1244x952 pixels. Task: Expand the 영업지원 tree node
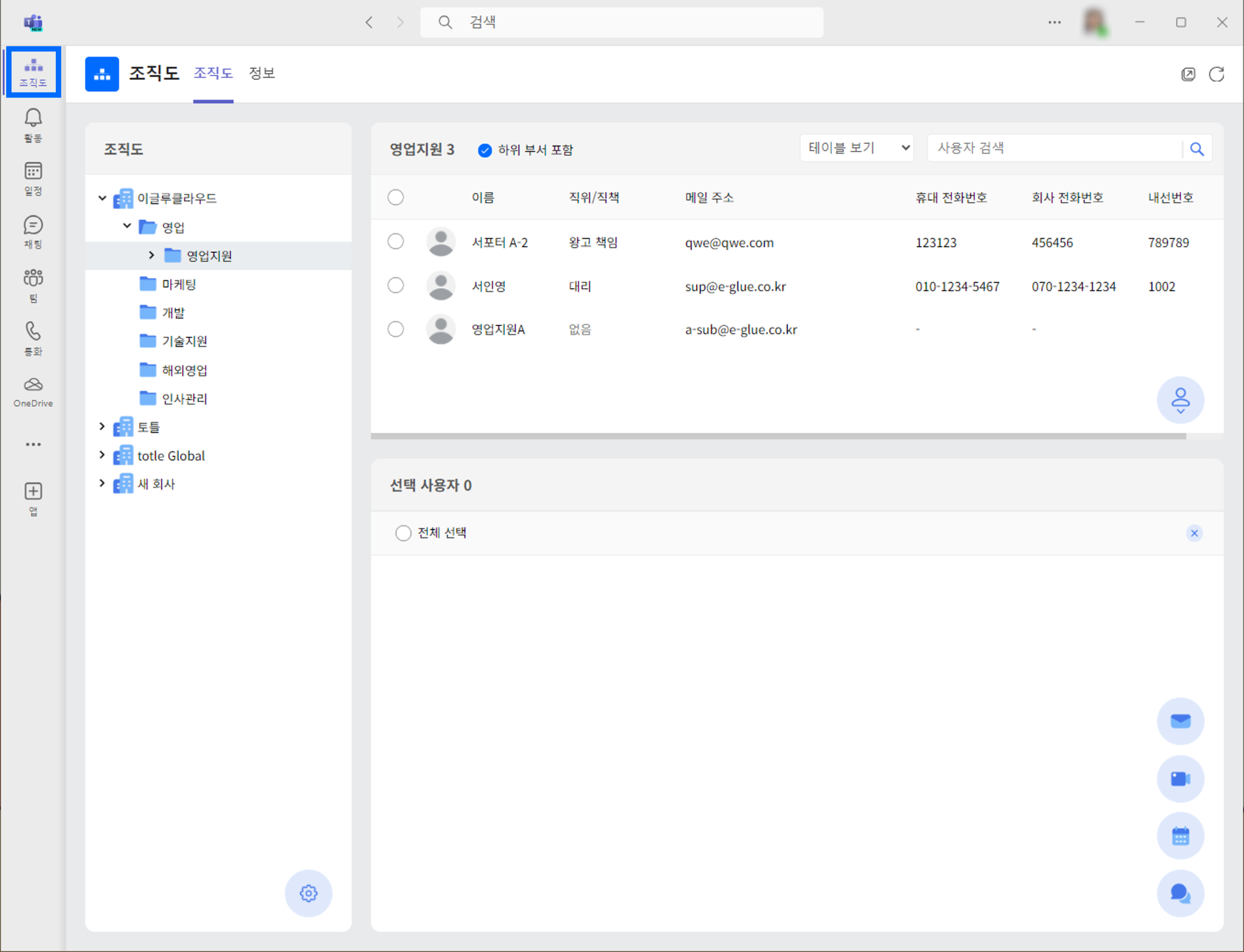[x=151, y=256]
